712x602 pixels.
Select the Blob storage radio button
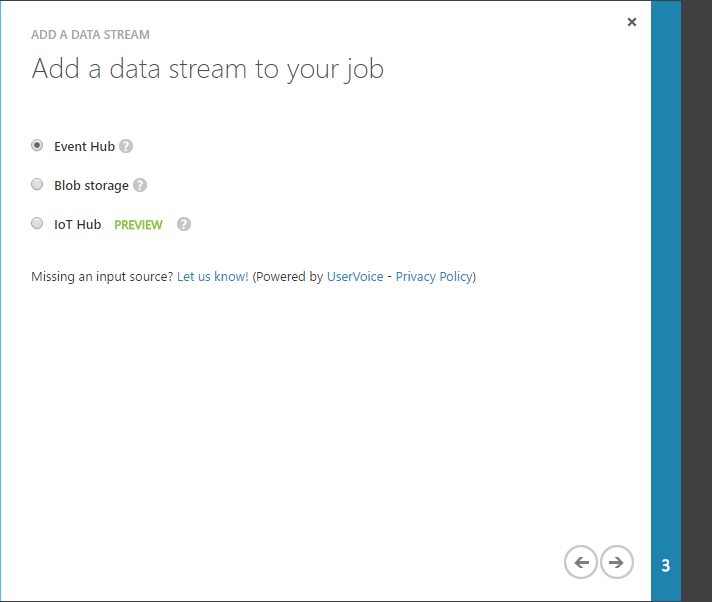click(37, 184)
